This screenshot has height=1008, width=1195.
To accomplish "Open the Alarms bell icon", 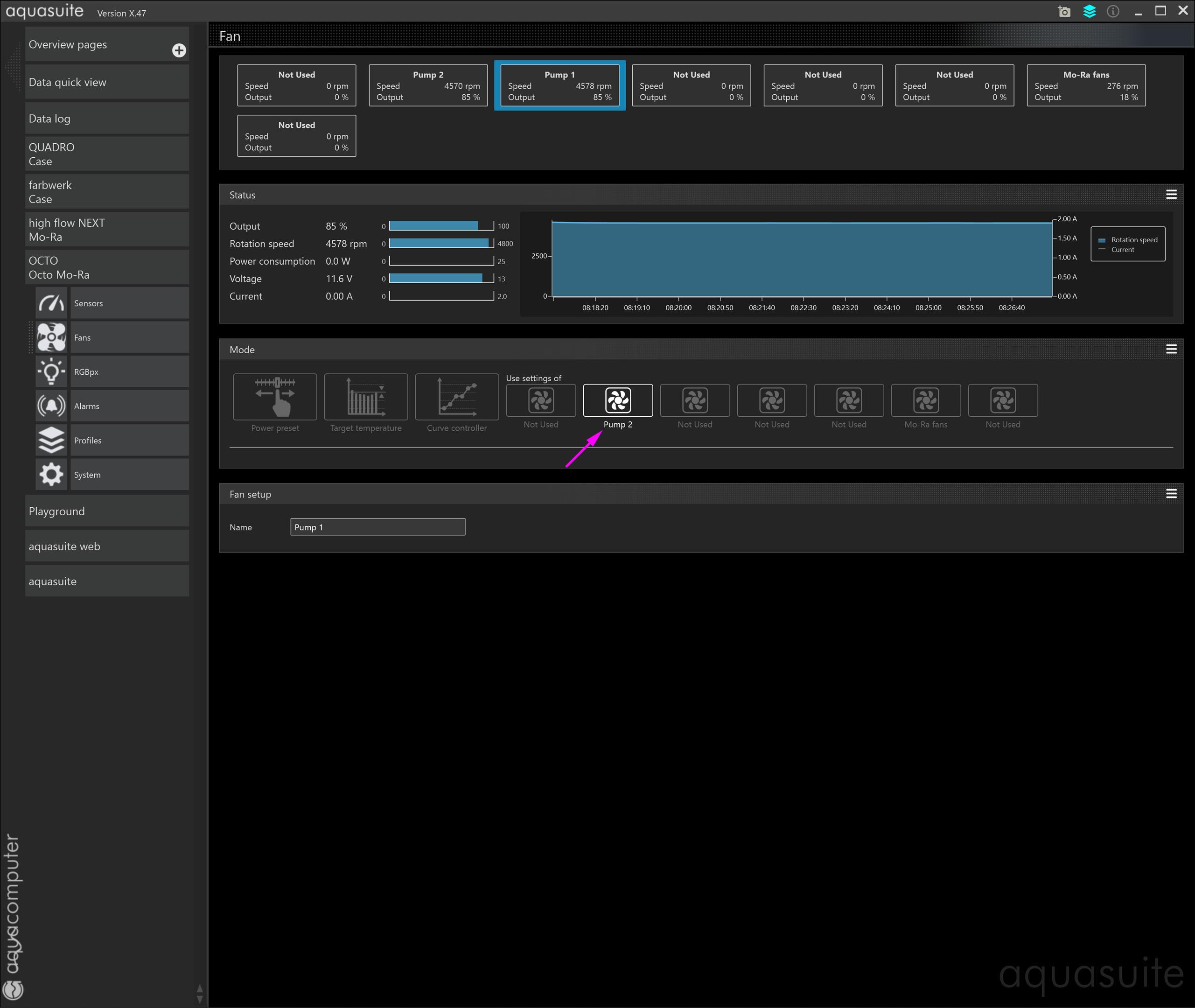I will 51,406.
